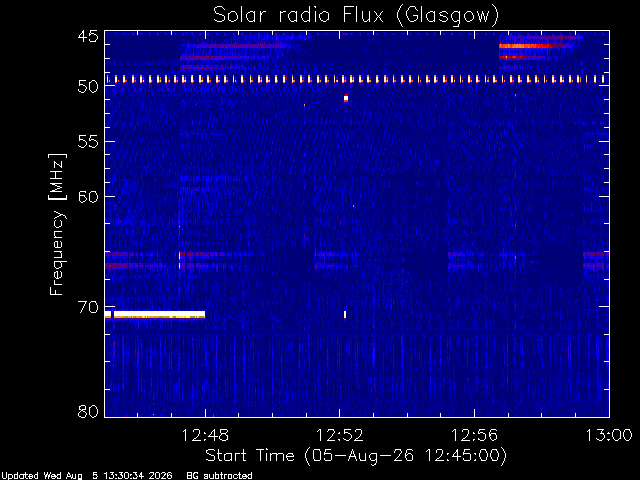Click the Start Time axis caption

click(356, 456)
